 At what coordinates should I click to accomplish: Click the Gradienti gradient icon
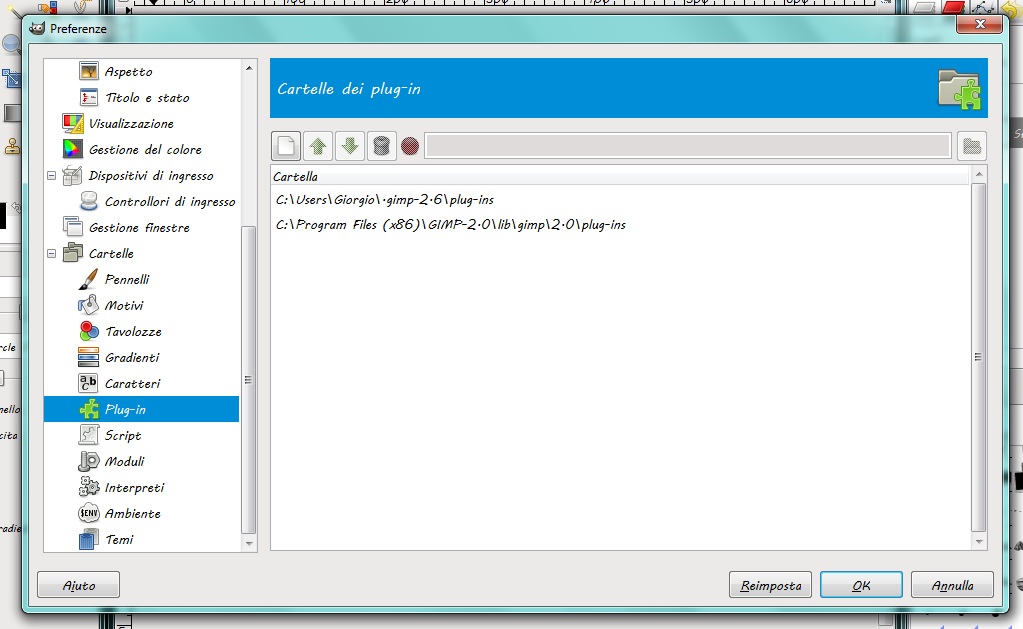pos(88,358)
